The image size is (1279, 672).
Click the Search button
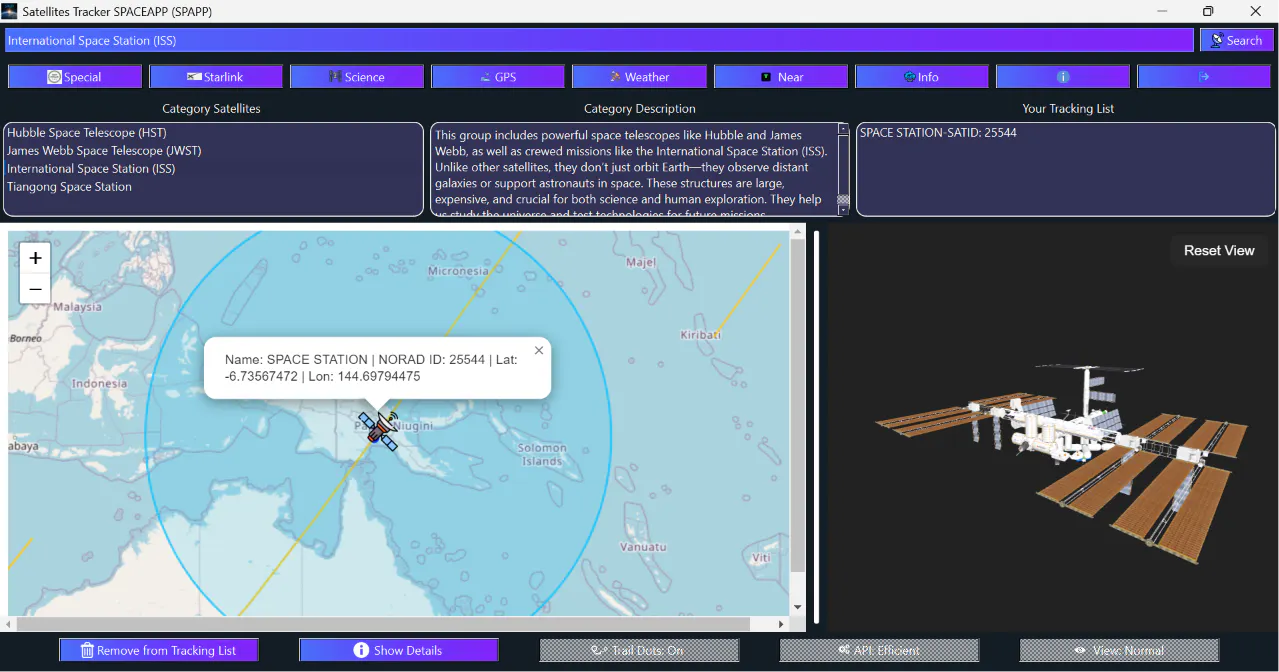click(1236, 40)
